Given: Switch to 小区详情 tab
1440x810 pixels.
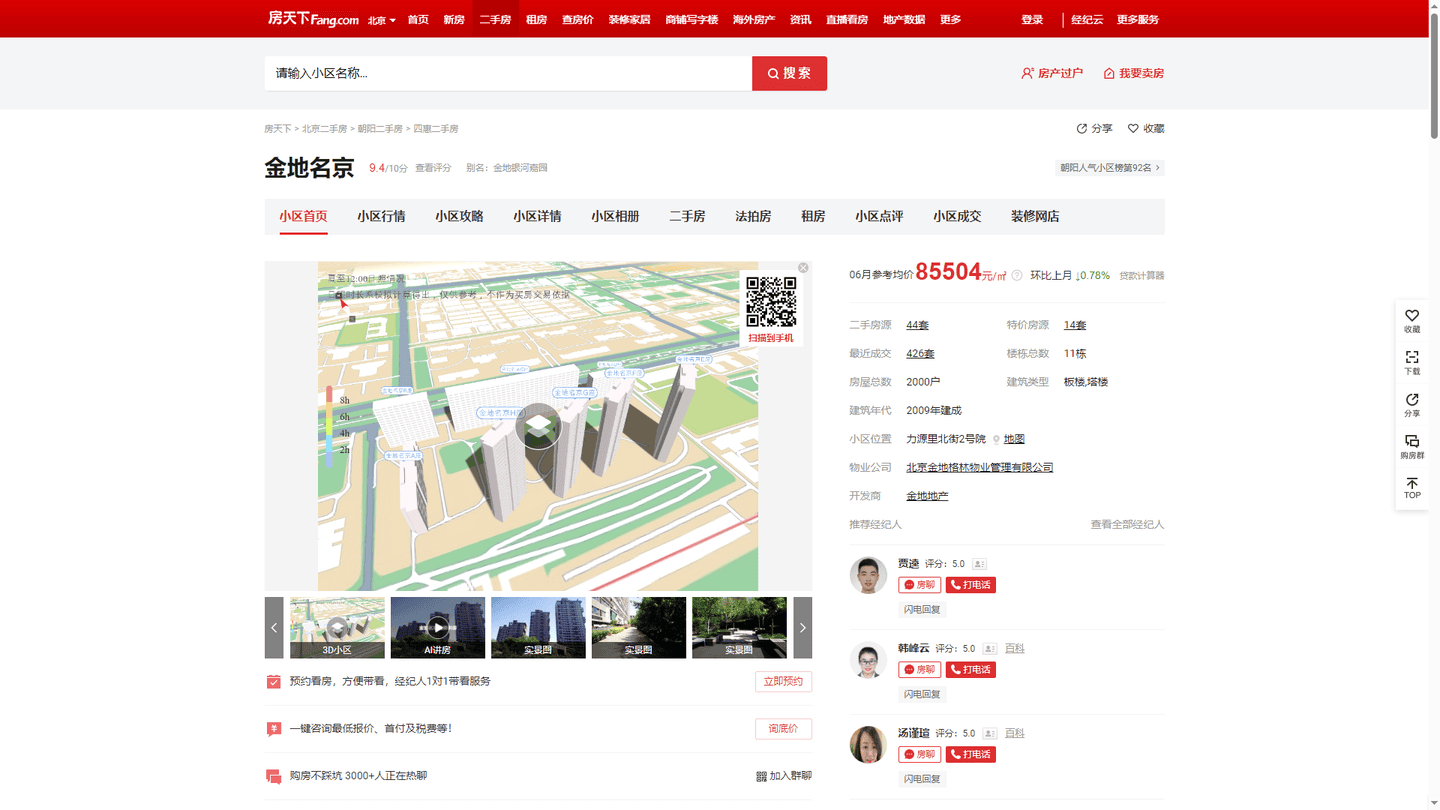Looking at the screenshot, I should point(537,216).
